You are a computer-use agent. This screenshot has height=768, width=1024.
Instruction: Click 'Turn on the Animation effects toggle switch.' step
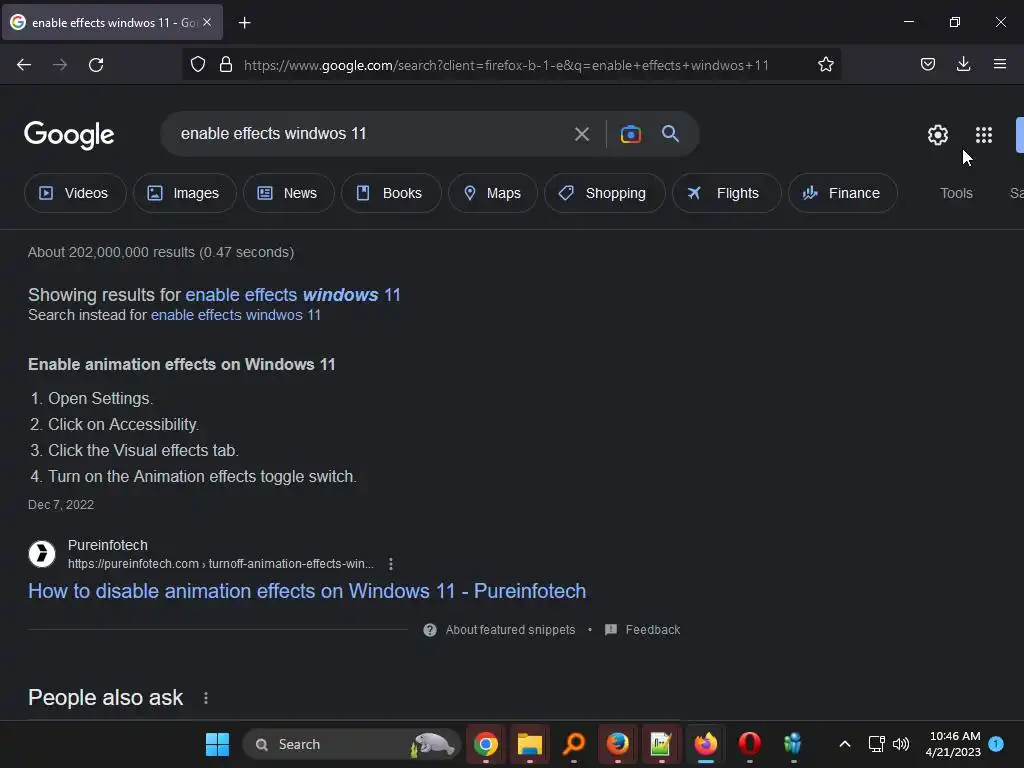click(202, 477)
